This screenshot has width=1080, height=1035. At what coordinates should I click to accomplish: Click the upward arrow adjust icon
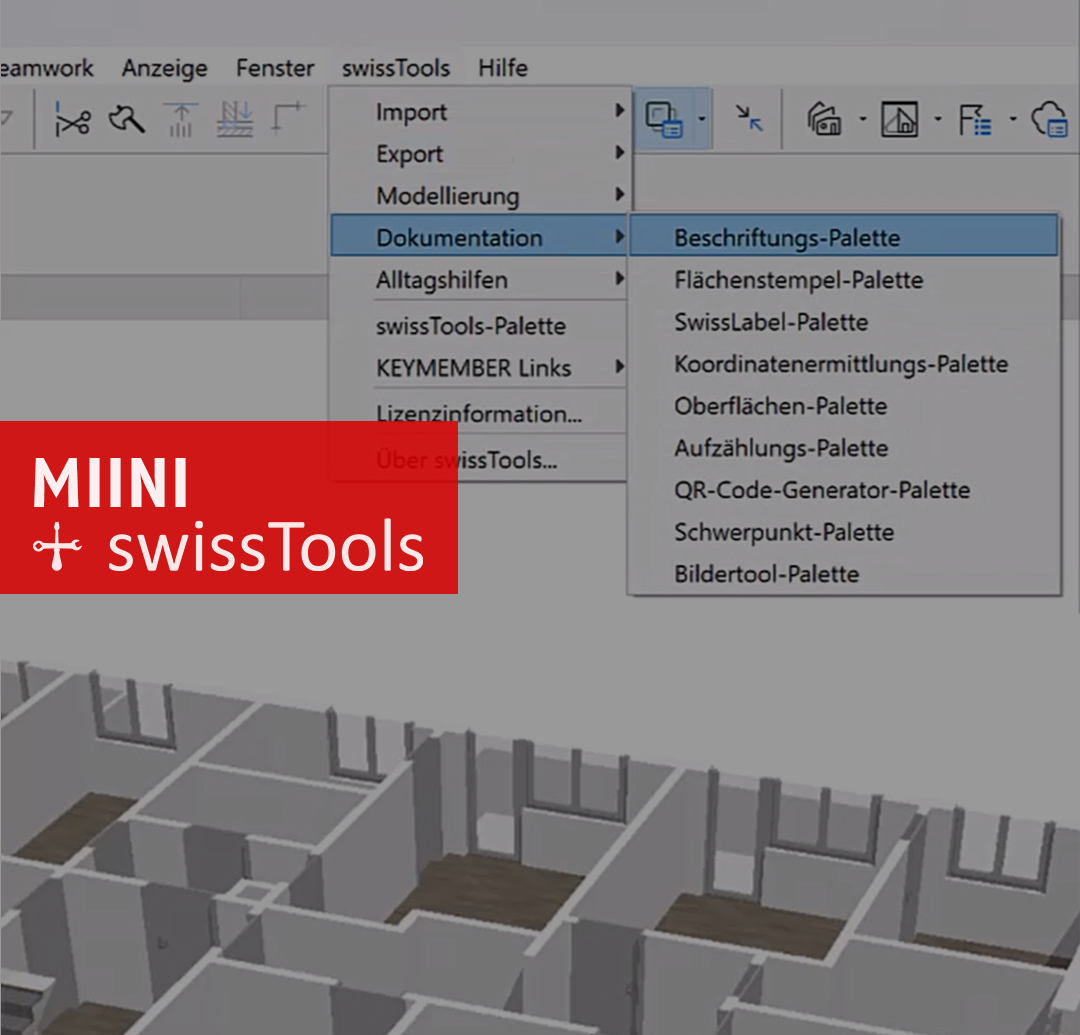180,119
